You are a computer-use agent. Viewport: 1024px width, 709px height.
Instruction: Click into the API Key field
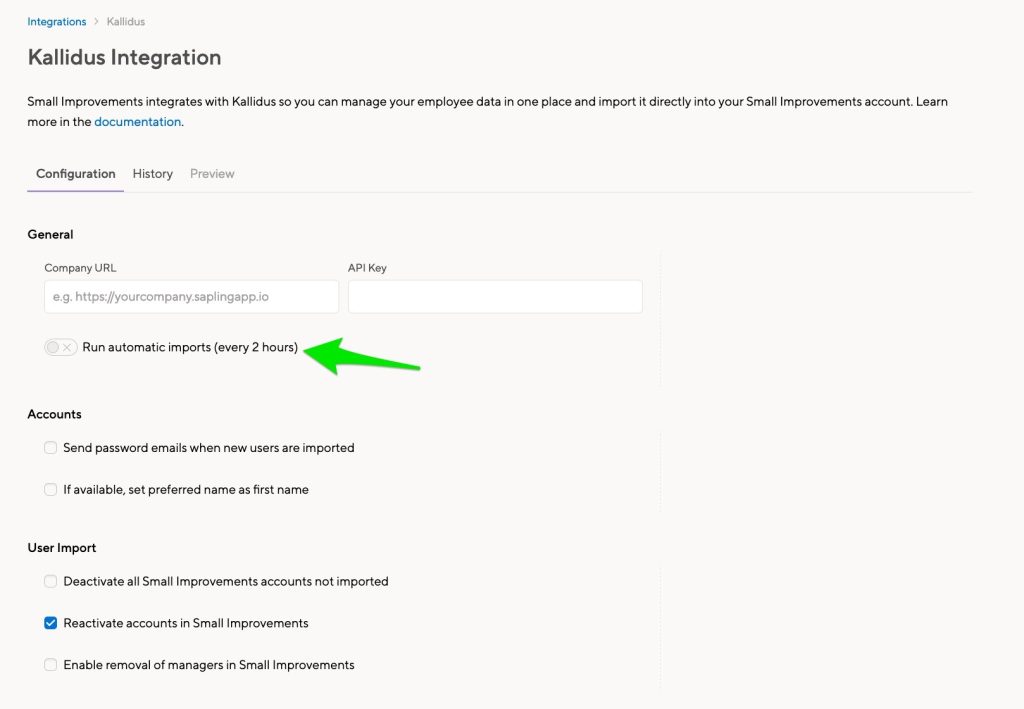[495, 297]
